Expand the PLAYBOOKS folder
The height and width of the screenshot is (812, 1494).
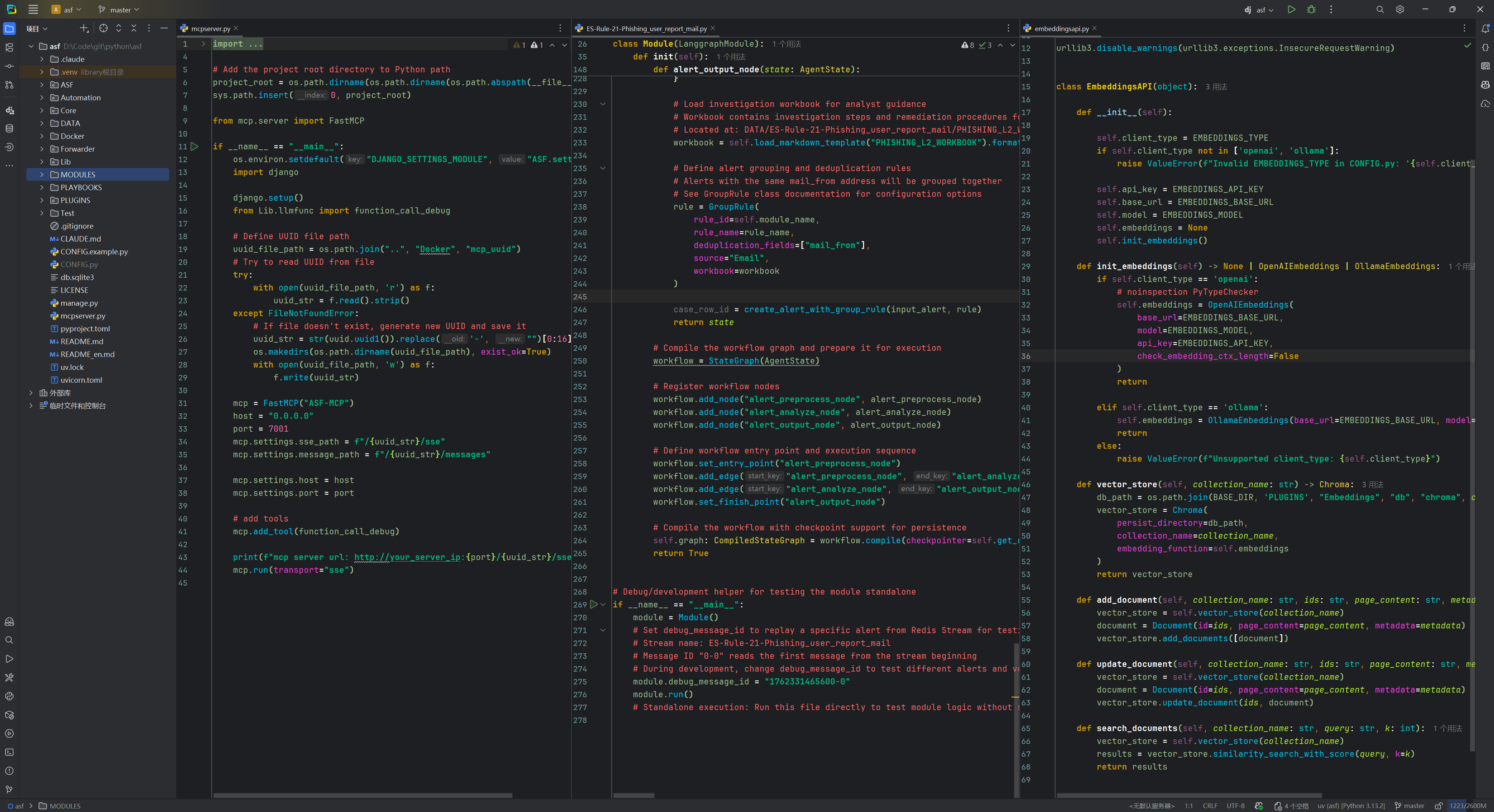click(x=42, y=187)
